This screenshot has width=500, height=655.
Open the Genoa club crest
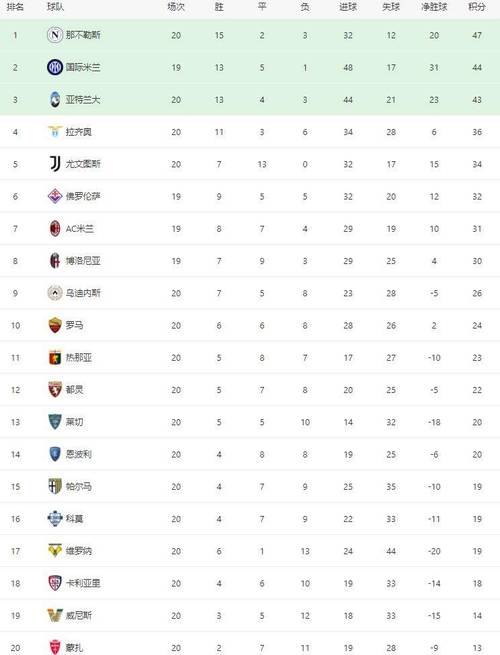pos(55,358)
